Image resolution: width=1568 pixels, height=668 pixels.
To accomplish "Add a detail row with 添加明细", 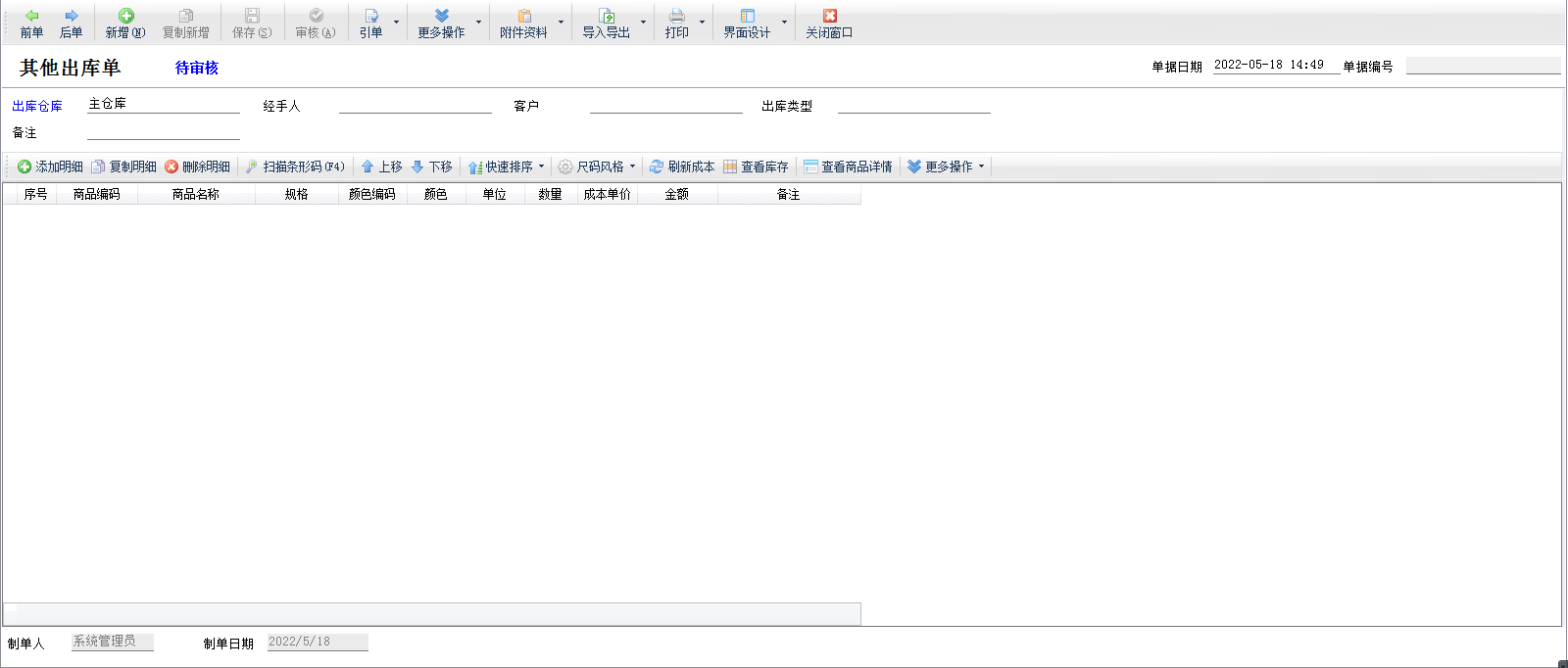I will (50, 167).
